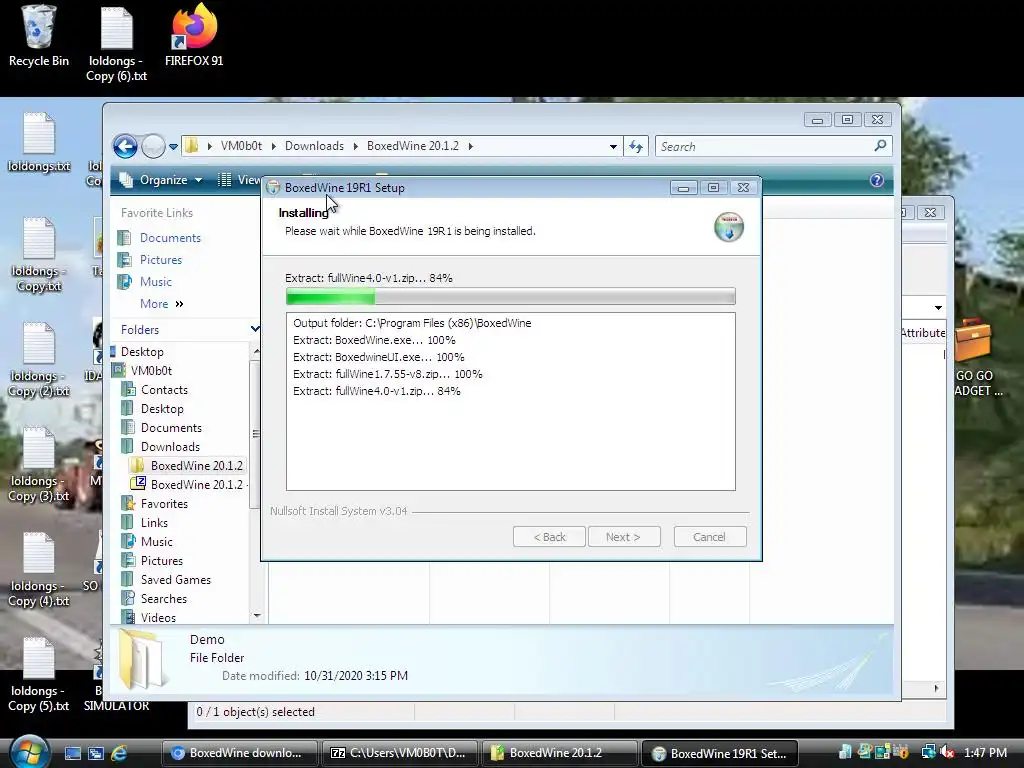Image resolution: width=1024 pixels, height=768 pixels.
Task: Select BoxedWine 20.1.2 folder in tree
Action: pyautogui.click(x=196, y=466)
